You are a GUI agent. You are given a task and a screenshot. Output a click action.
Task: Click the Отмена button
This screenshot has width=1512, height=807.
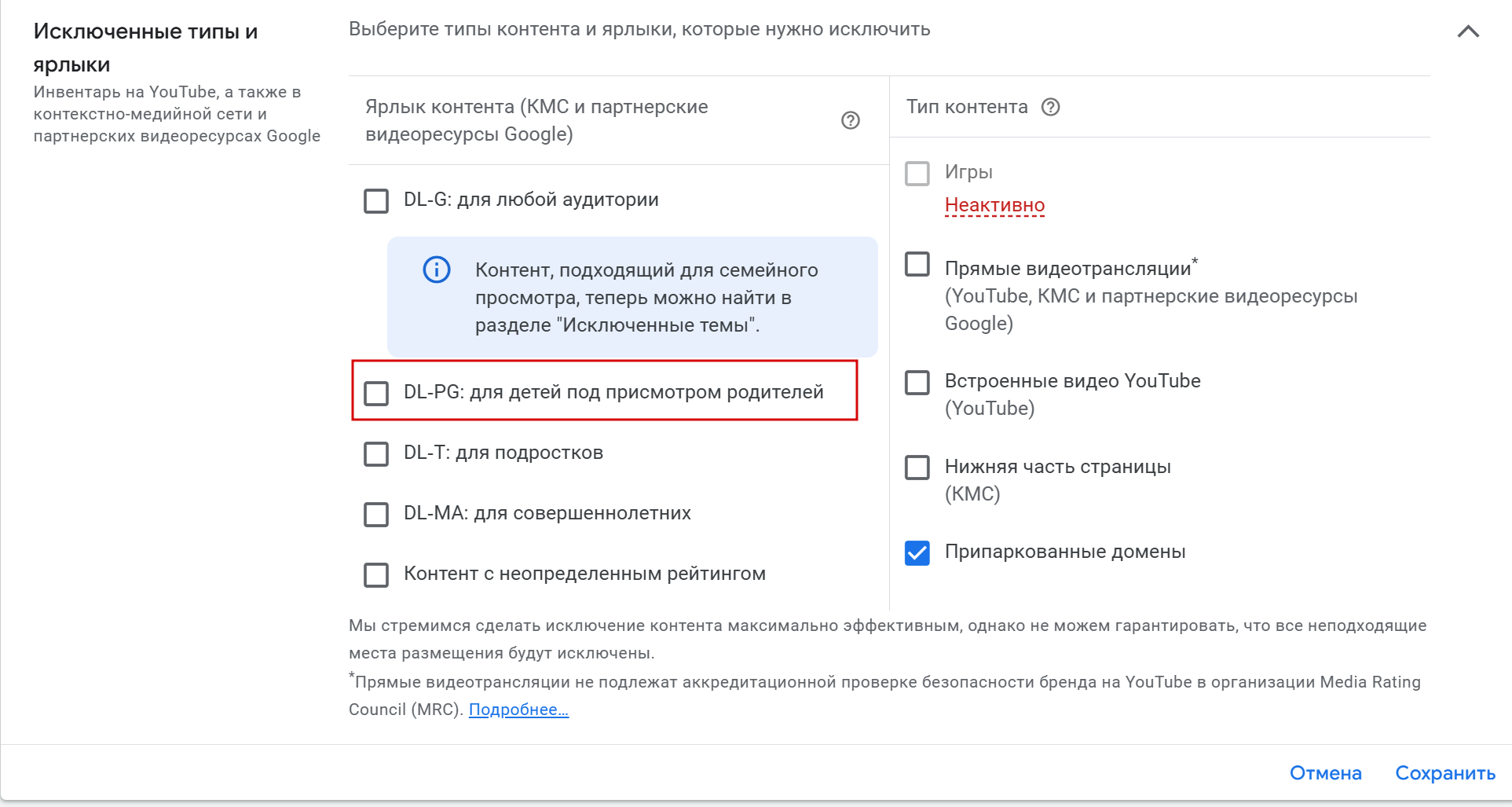pyautogui.click(x=1325, y=773)
